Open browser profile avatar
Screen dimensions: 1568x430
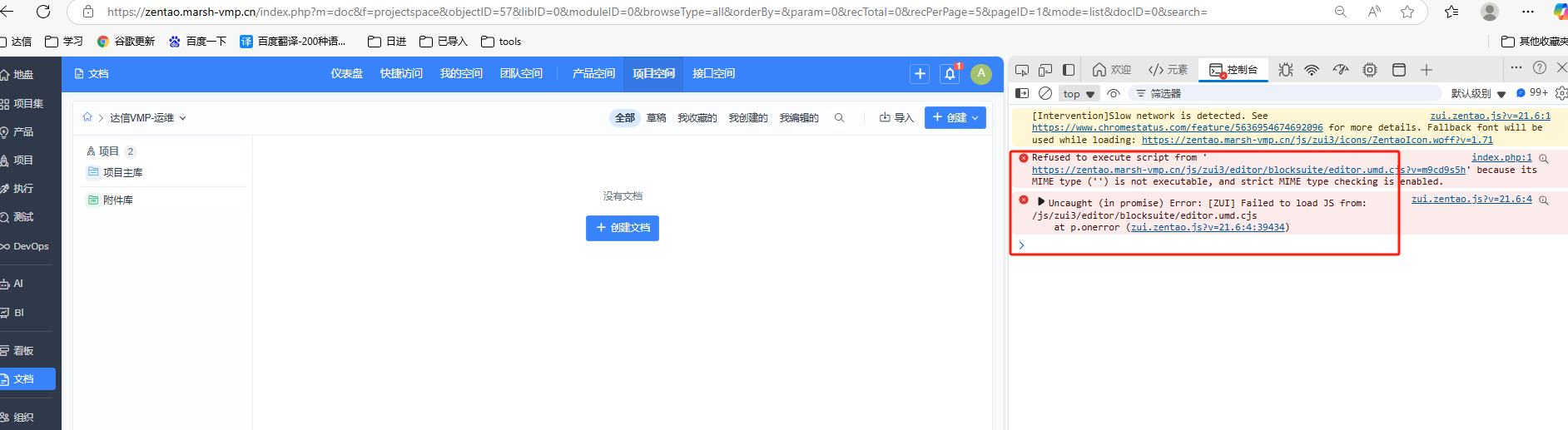pos(1490,12)
